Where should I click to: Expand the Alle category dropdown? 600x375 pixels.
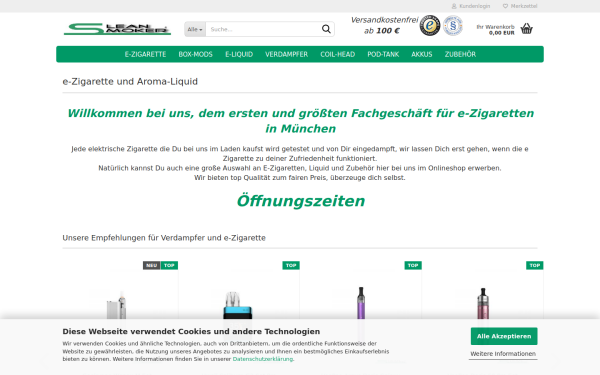click(195, 29)
